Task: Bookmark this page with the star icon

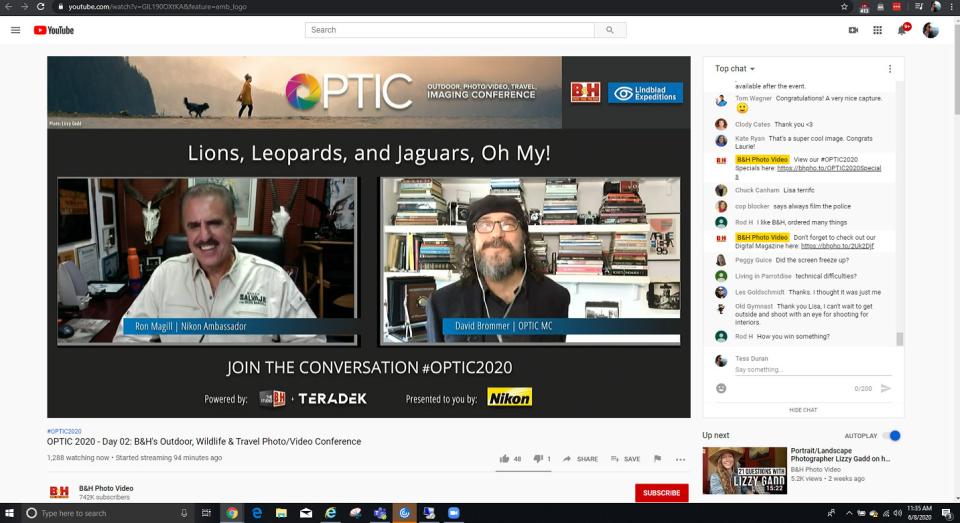Action: click(844, 7)
